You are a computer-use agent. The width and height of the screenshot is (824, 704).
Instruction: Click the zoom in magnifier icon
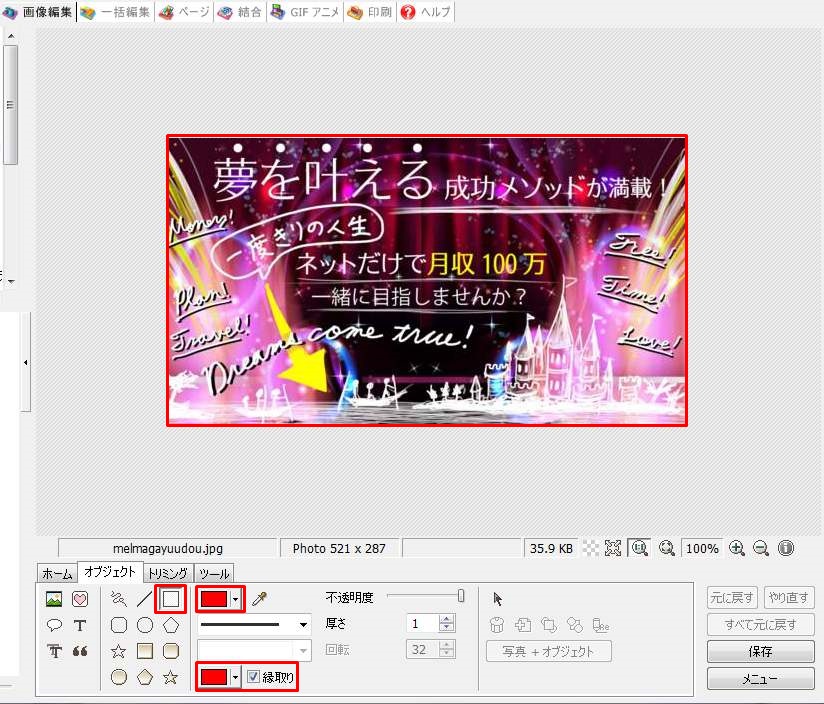click(737, 548)
